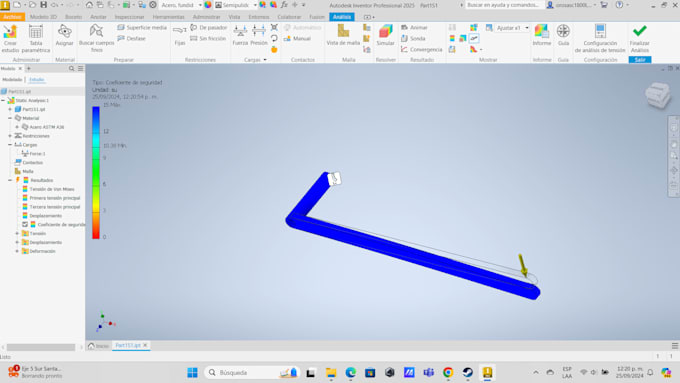Click the Manual contactos tool
The image size is (680, 383).
coord(298,39)
